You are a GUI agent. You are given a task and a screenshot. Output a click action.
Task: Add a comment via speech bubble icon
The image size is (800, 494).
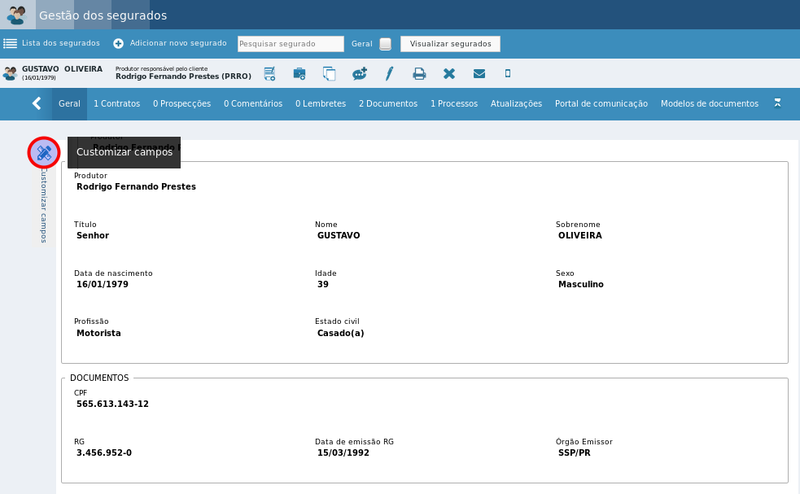(359, 73)
